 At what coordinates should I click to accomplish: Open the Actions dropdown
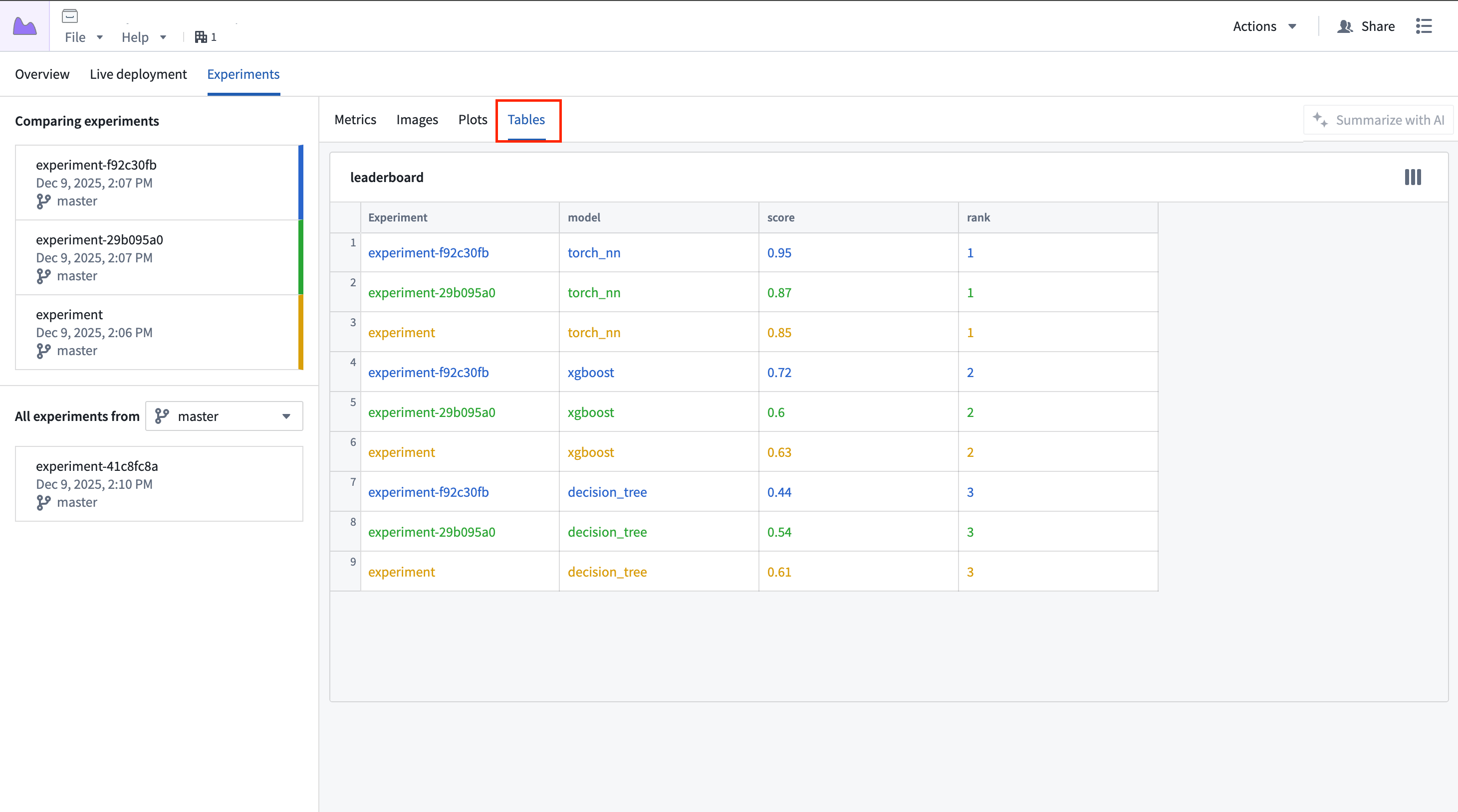pos(1265,26)
